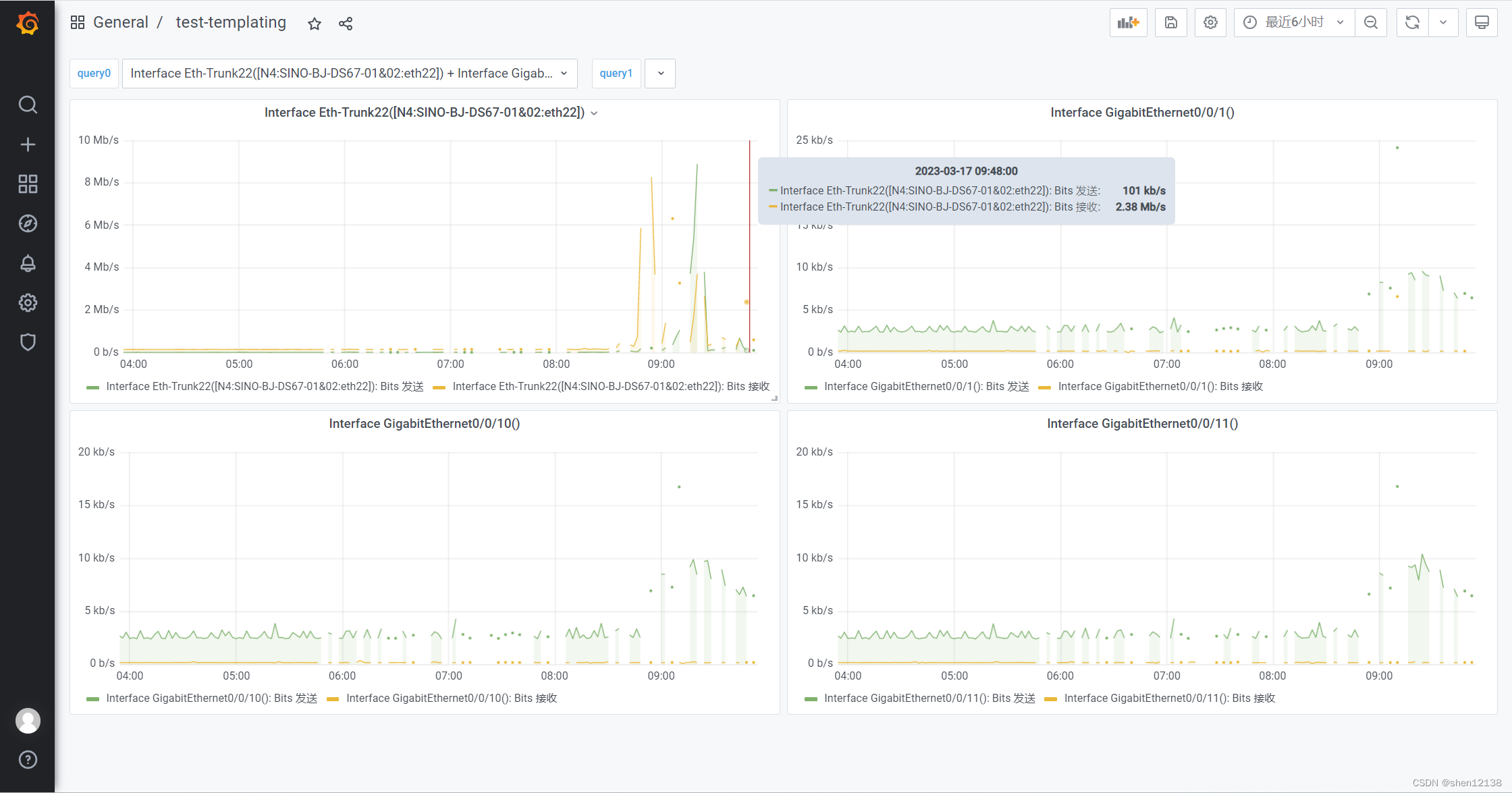1512x793 pixels.
Task: Click the General breadcrumb link
Action: (x=122, y=22)
